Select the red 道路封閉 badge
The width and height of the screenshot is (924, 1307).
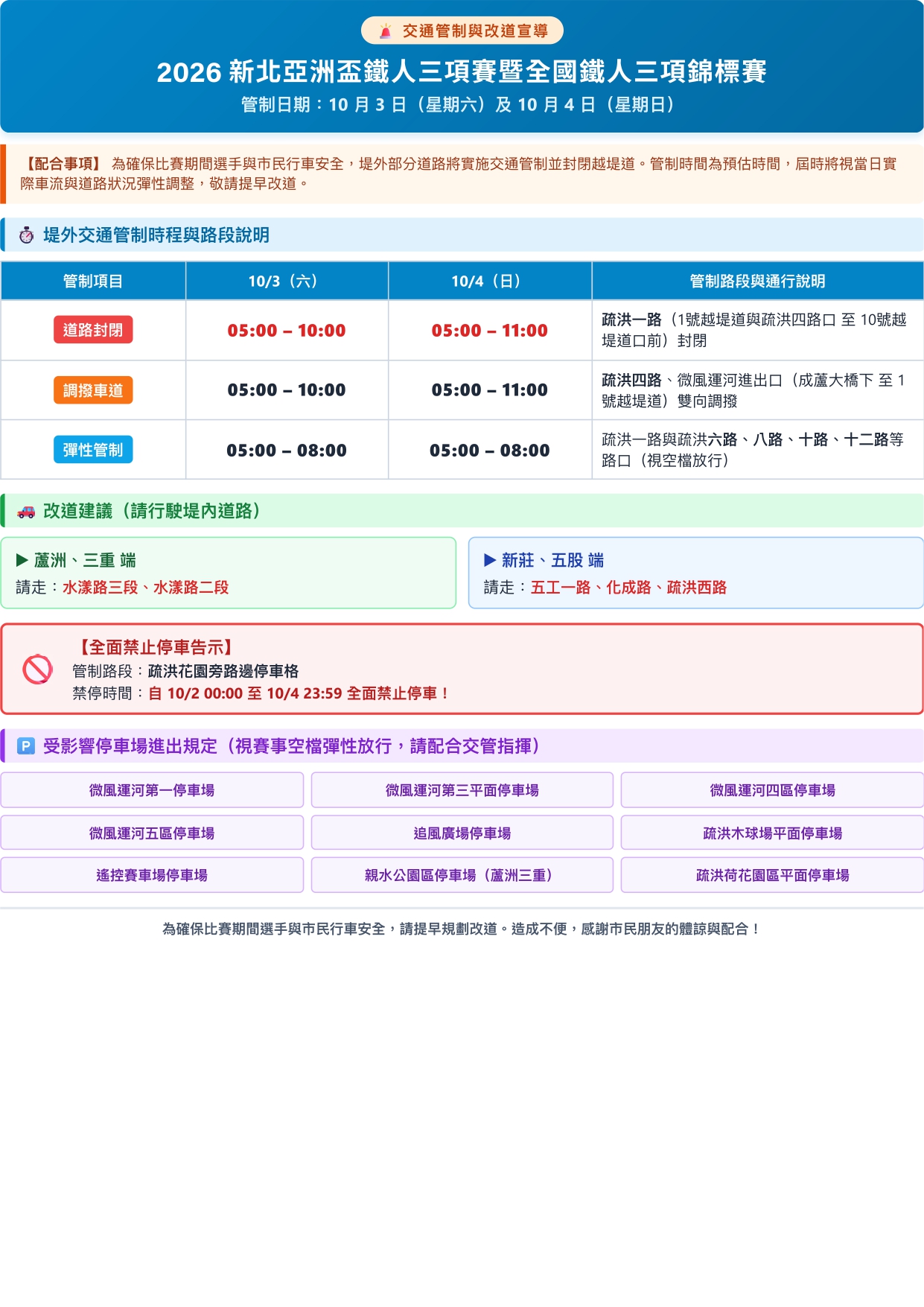pyautogui.click(x=93, y=330)
